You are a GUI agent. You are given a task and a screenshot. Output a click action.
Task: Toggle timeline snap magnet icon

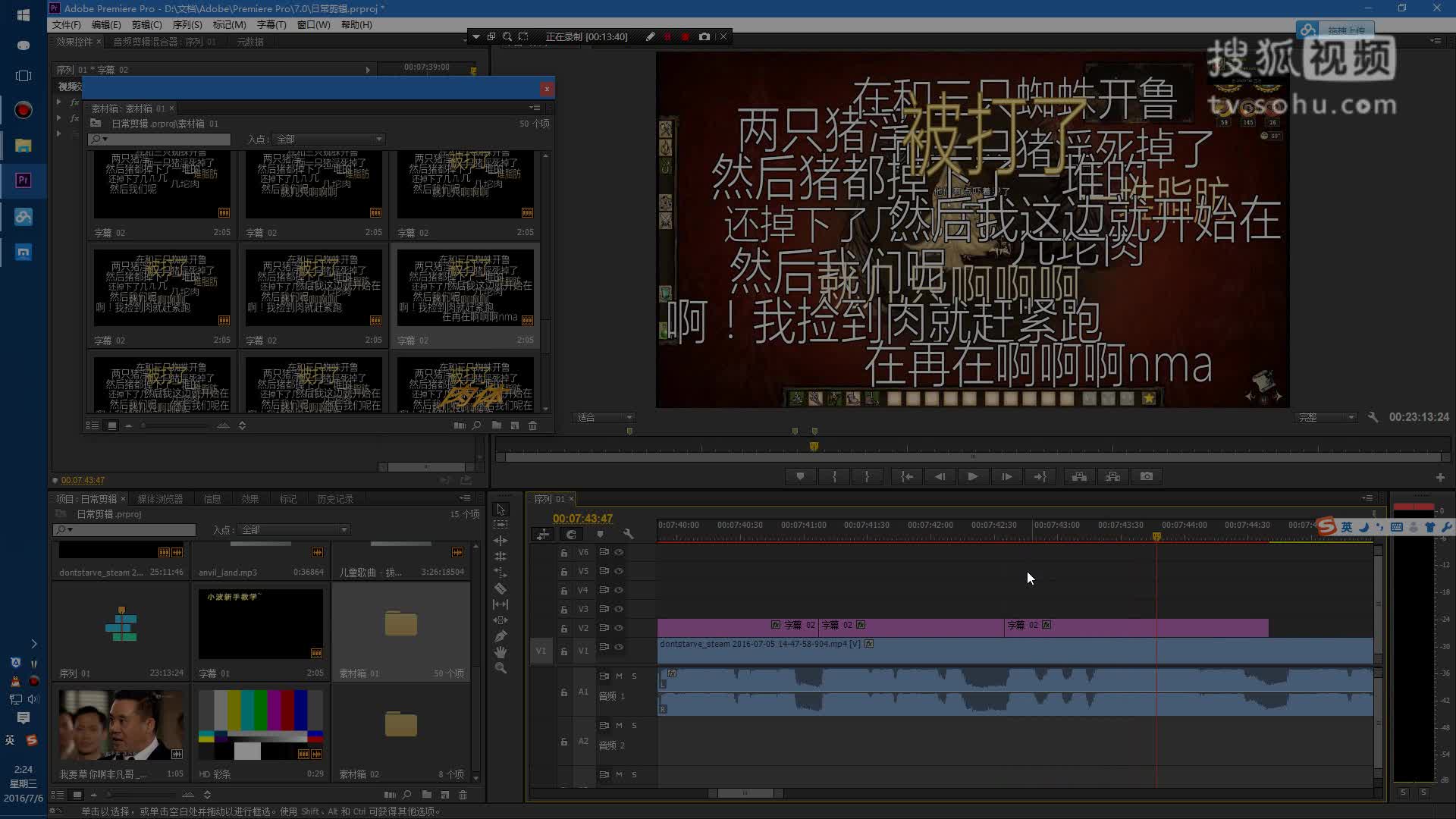(x=572, y=535)
